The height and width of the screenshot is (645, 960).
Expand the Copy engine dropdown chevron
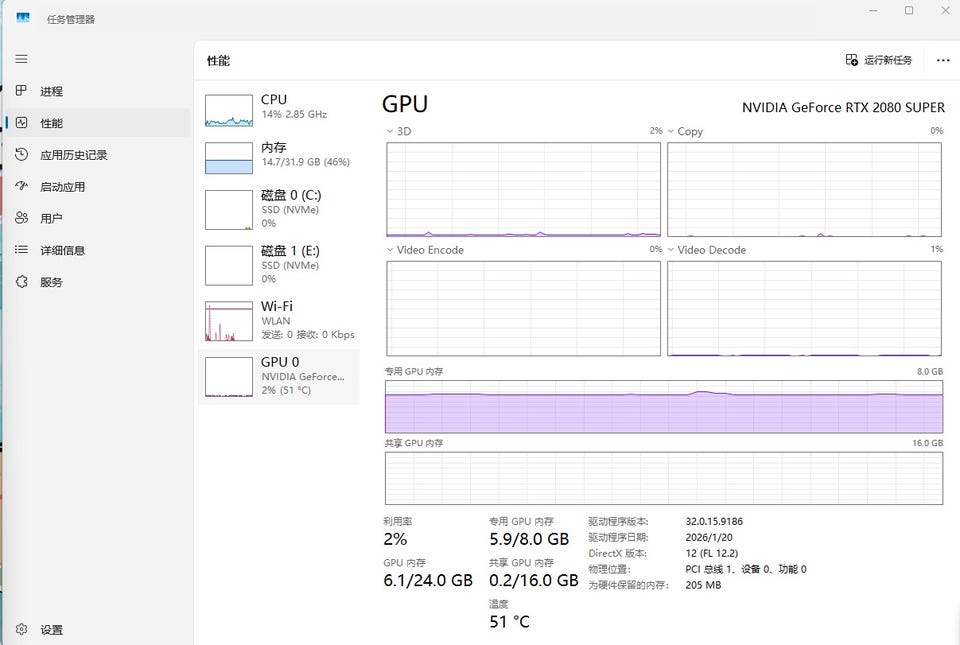pos(671,131)
